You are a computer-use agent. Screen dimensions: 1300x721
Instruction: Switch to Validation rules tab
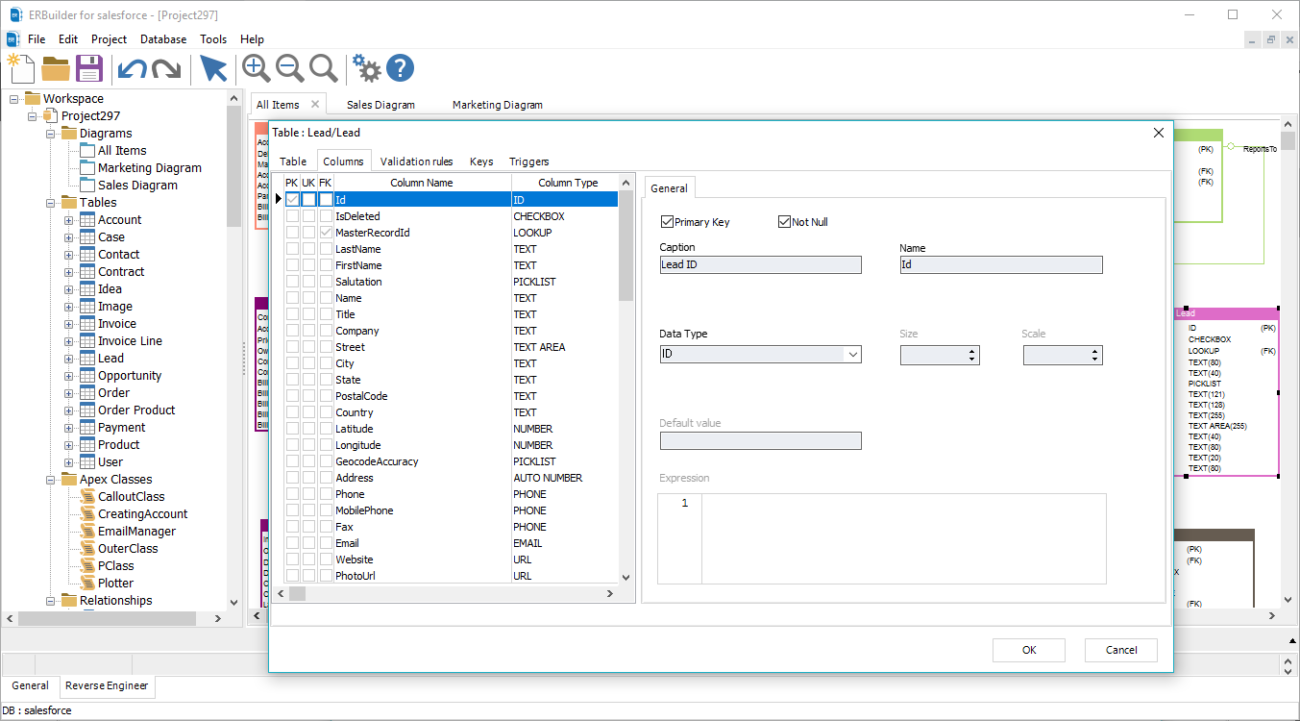417,161
